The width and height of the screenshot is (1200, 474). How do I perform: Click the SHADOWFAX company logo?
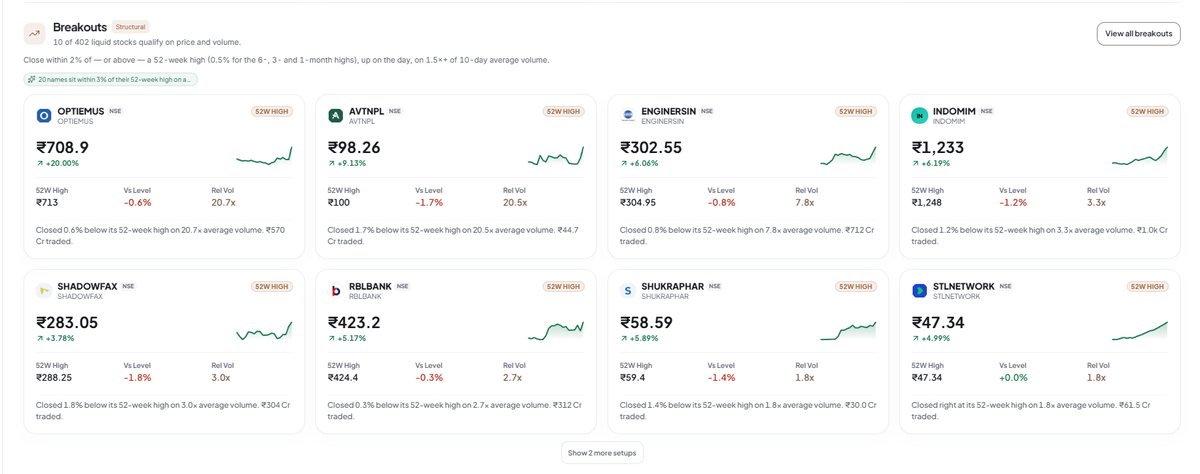(44, 291)
